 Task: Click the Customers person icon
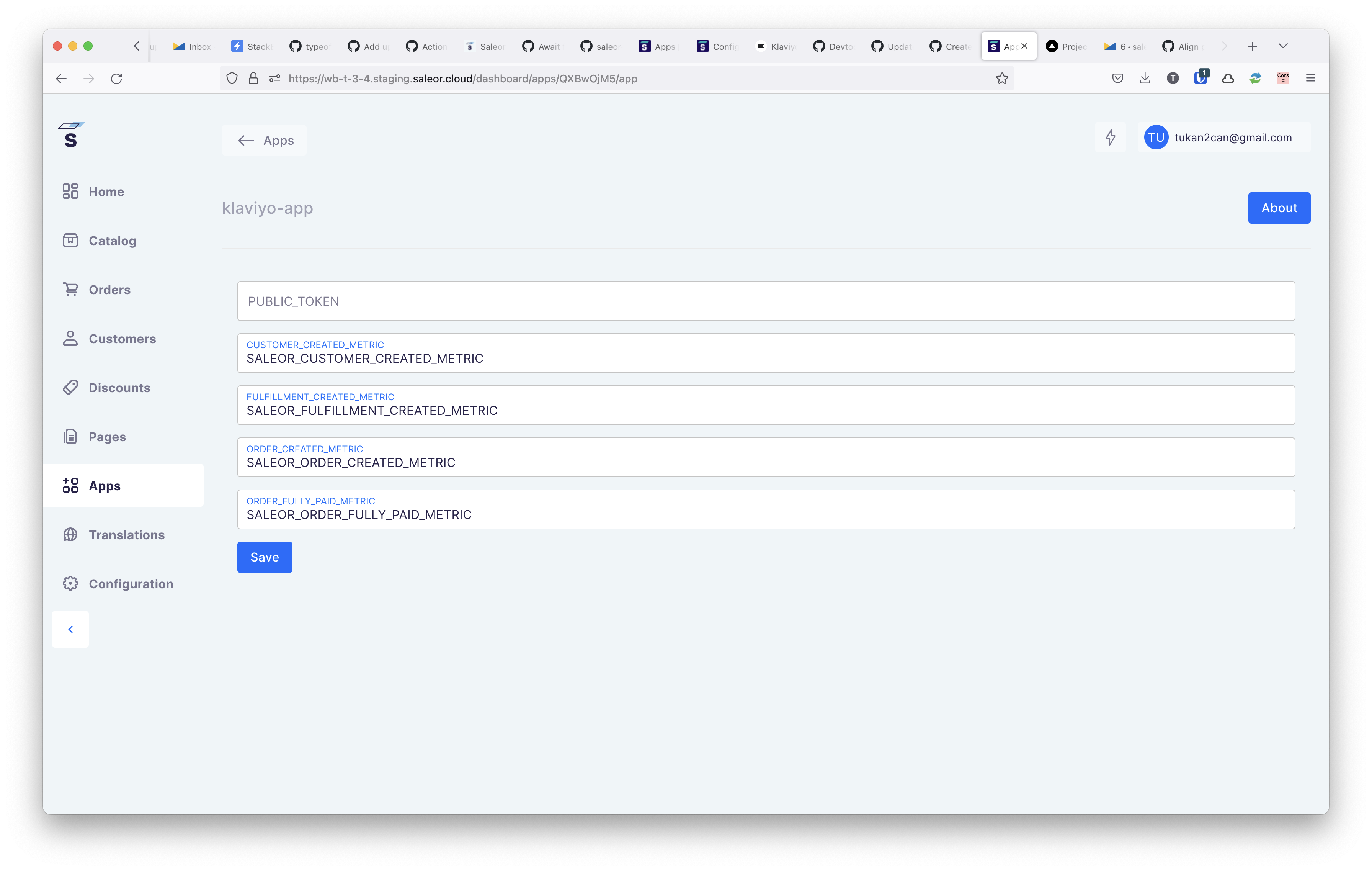tap(70, 339)
